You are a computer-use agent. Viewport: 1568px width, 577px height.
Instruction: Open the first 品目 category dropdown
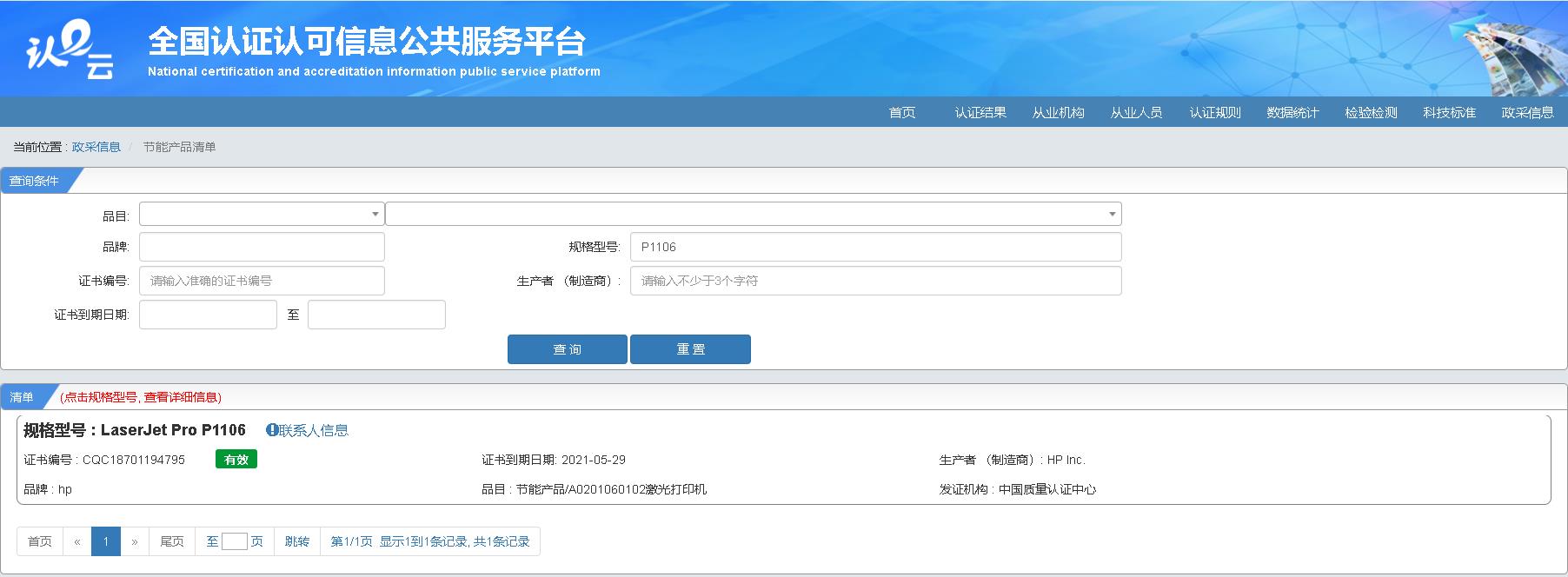262,214
